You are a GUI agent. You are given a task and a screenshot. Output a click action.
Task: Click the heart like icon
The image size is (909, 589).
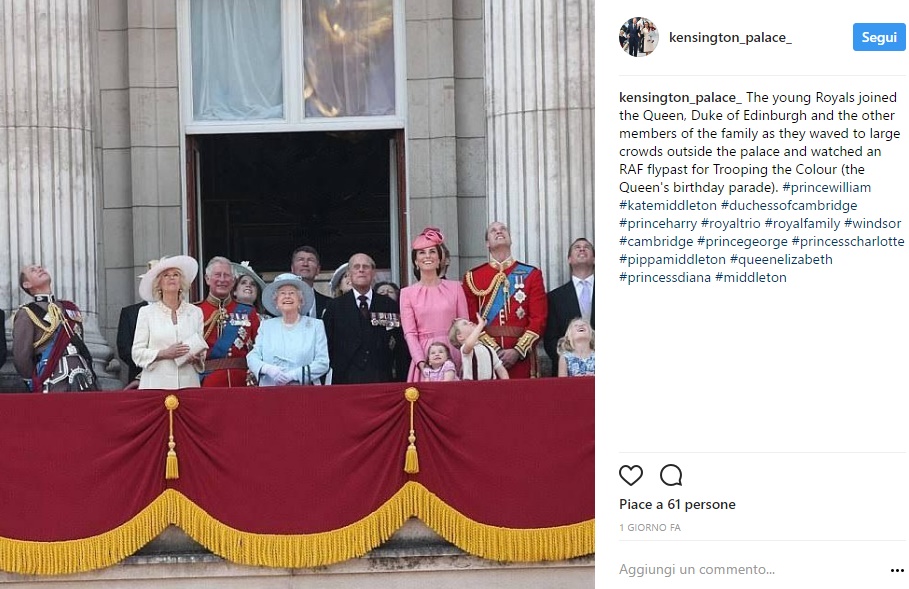pyautogui.click(x=631, y=475)
